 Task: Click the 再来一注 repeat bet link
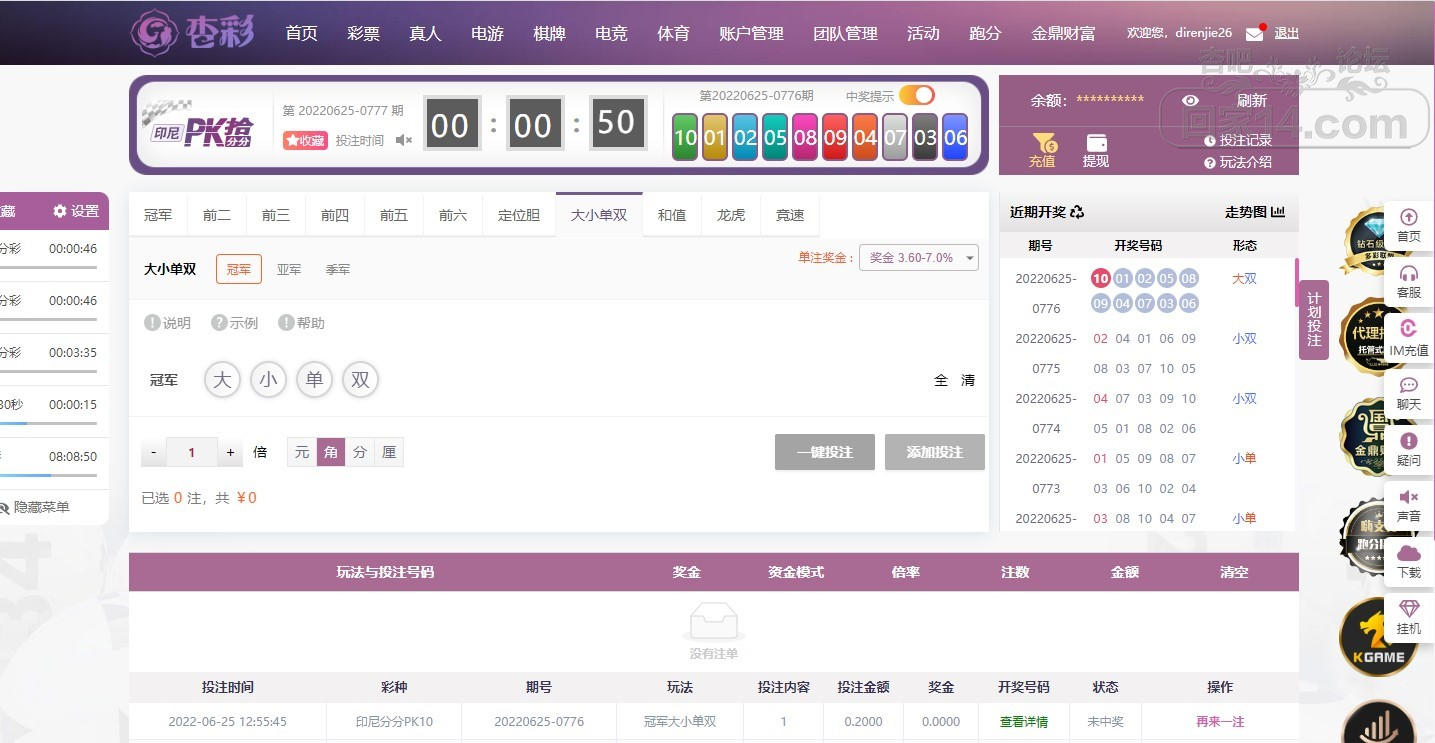point(1220,721)
